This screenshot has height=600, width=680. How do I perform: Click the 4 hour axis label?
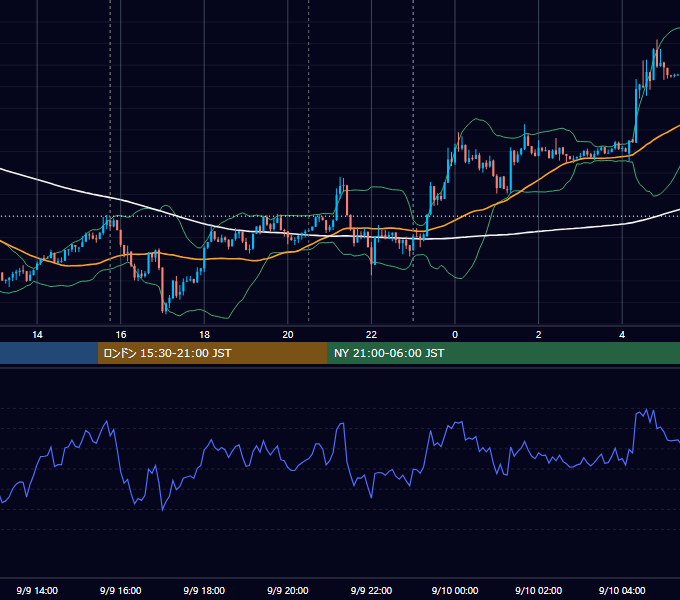(x=622, y=335)
